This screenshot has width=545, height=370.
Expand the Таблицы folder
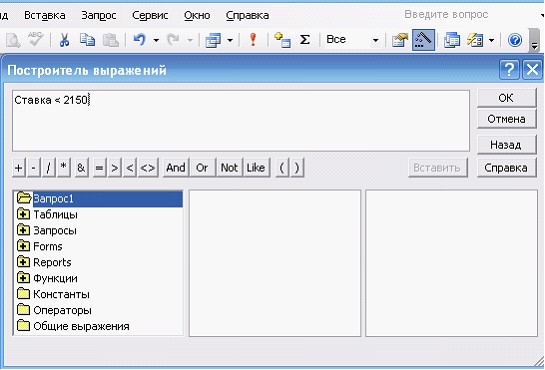tap(23, 214)
